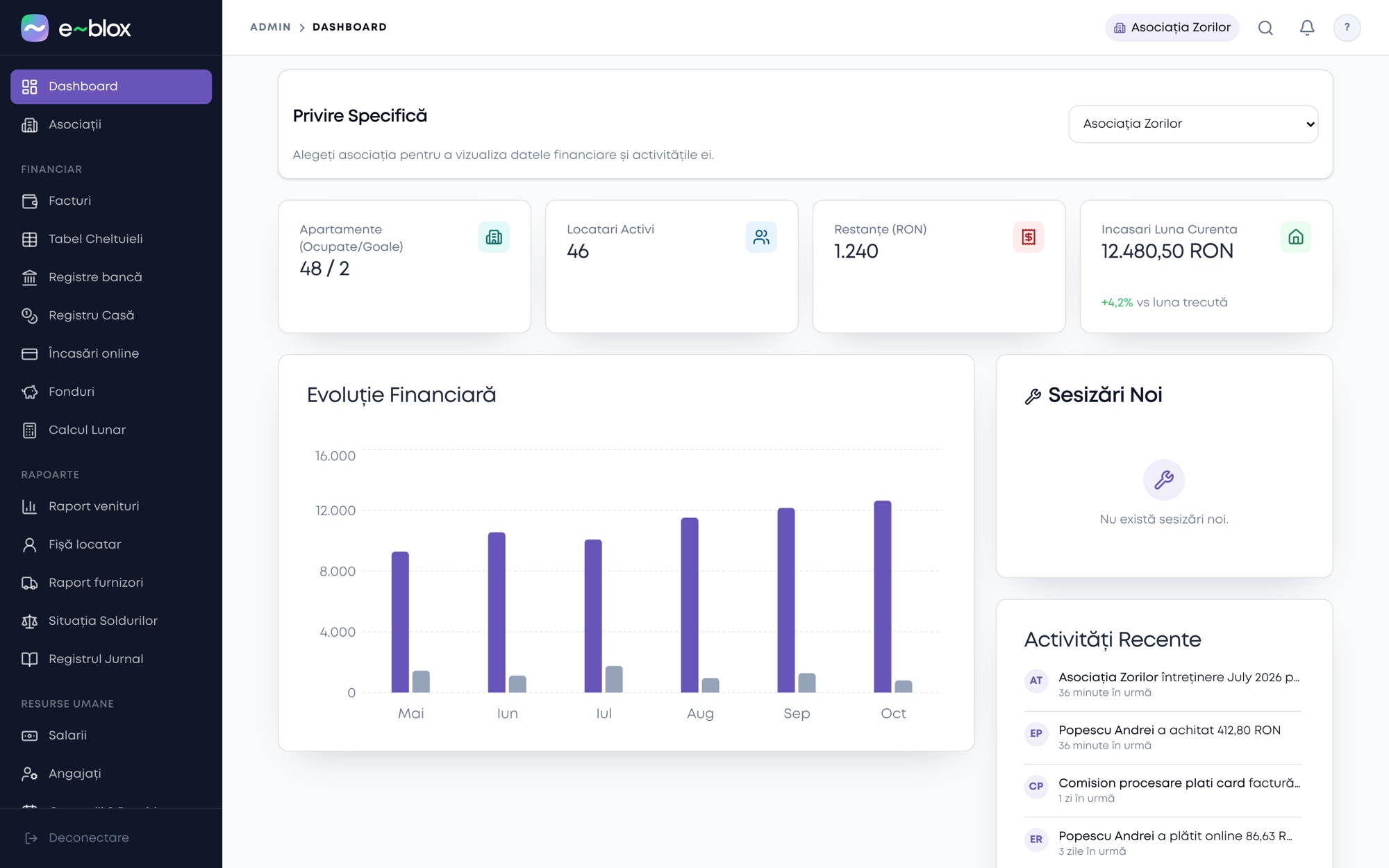This screenshot has width=1389, height=868.
Task: Click the purple Mai bar in chart
Action: click(400, 622)
